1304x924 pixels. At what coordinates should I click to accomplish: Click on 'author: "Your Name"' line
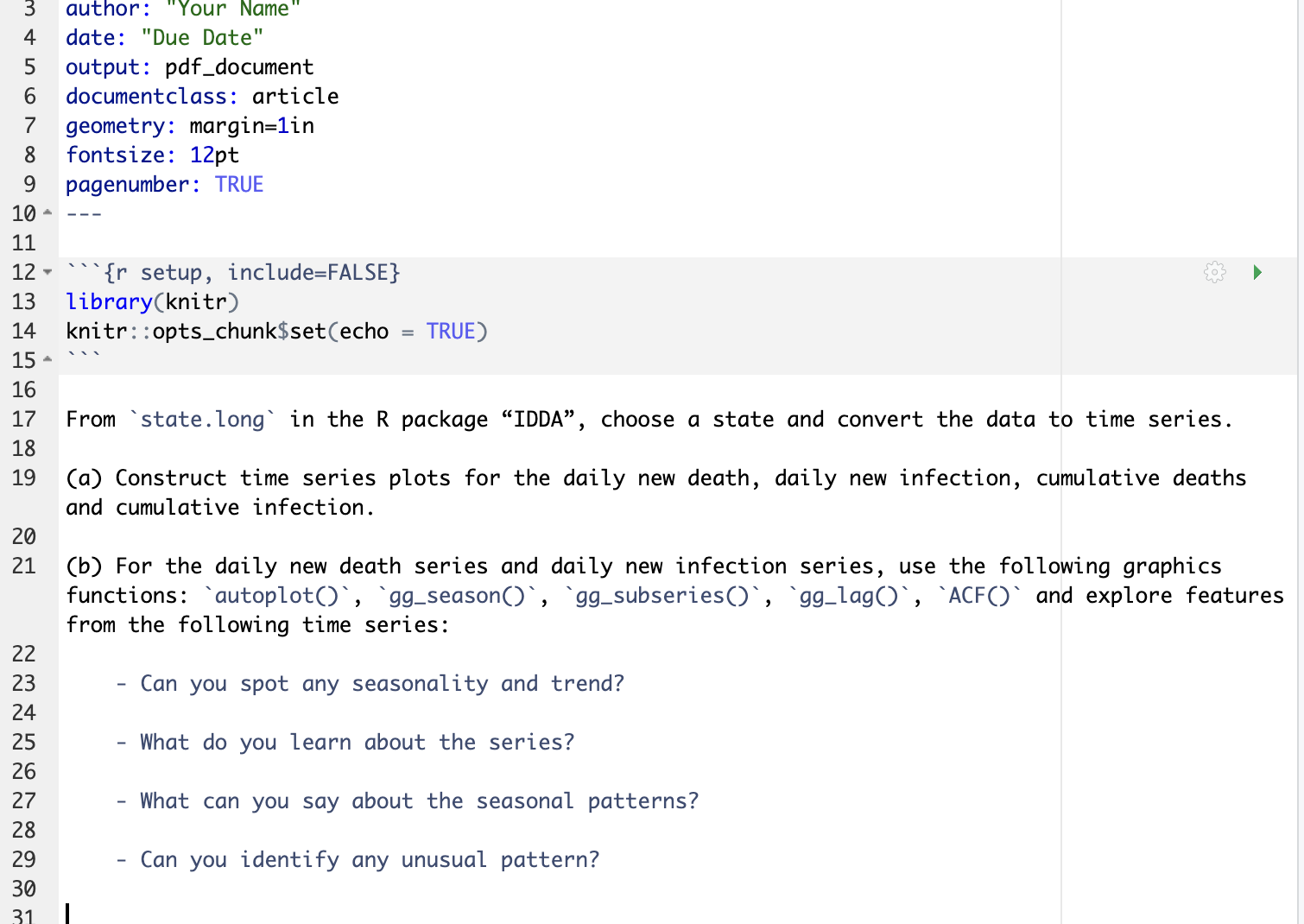coord(183,9)
